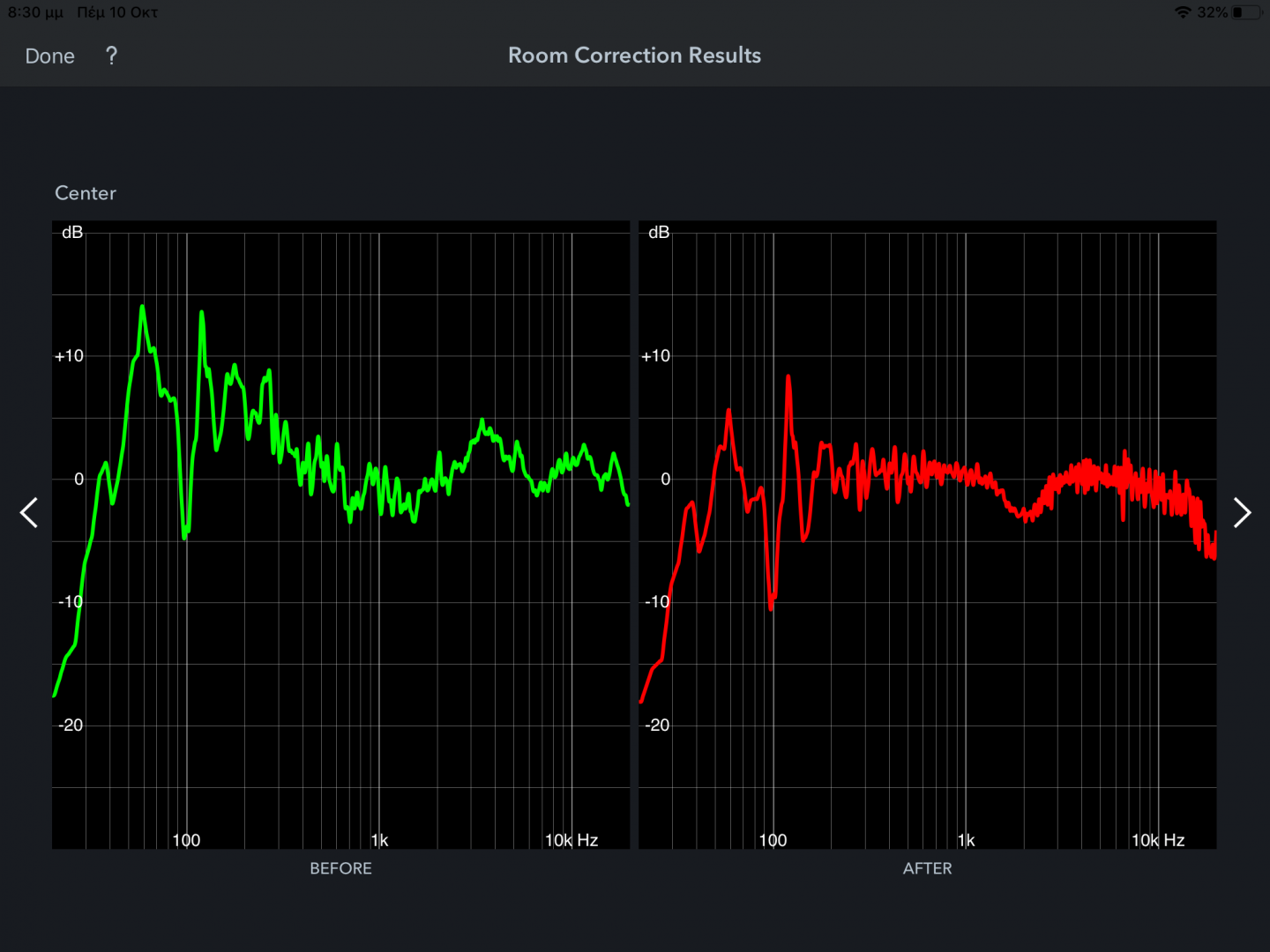The image size is (1270, 952).
Task: Tap the BEFORE caption under left graph
Action: pyautogui.click(x=340, y=868)
